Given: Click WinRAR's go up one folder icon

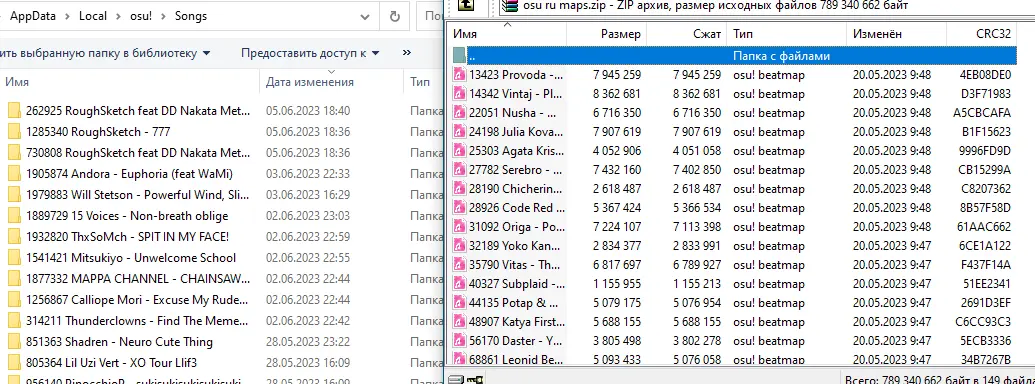Looking at the screenshot, I should [466, 5].
